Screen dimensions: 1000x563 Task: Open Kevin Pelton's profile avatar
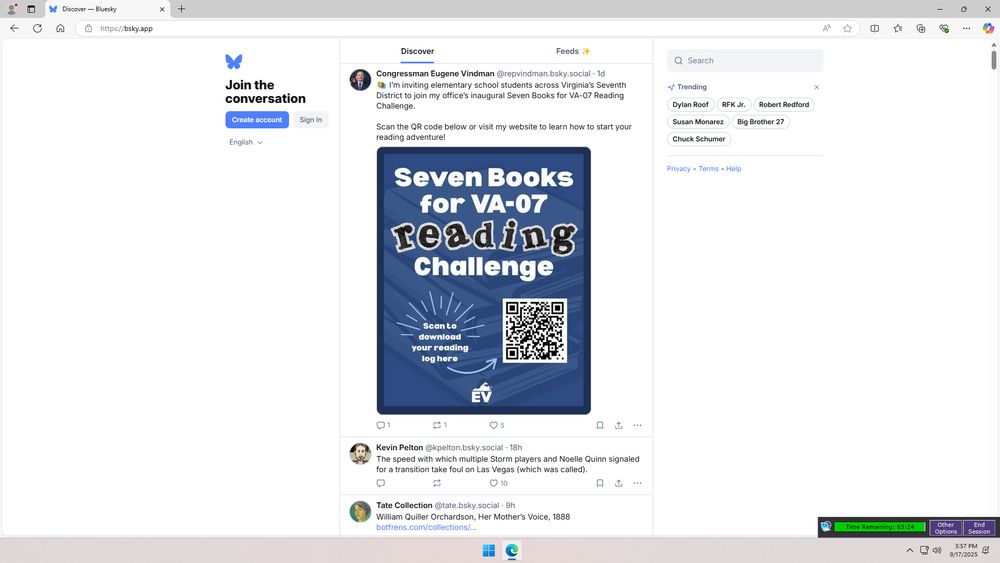pyautogui.click(x=360, y=454)
